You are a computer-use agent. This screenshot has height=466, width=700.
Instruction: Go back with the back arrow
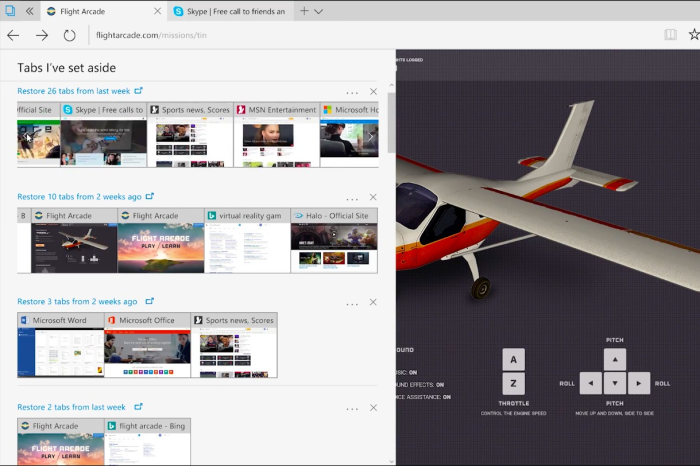[x=13, y=35]
